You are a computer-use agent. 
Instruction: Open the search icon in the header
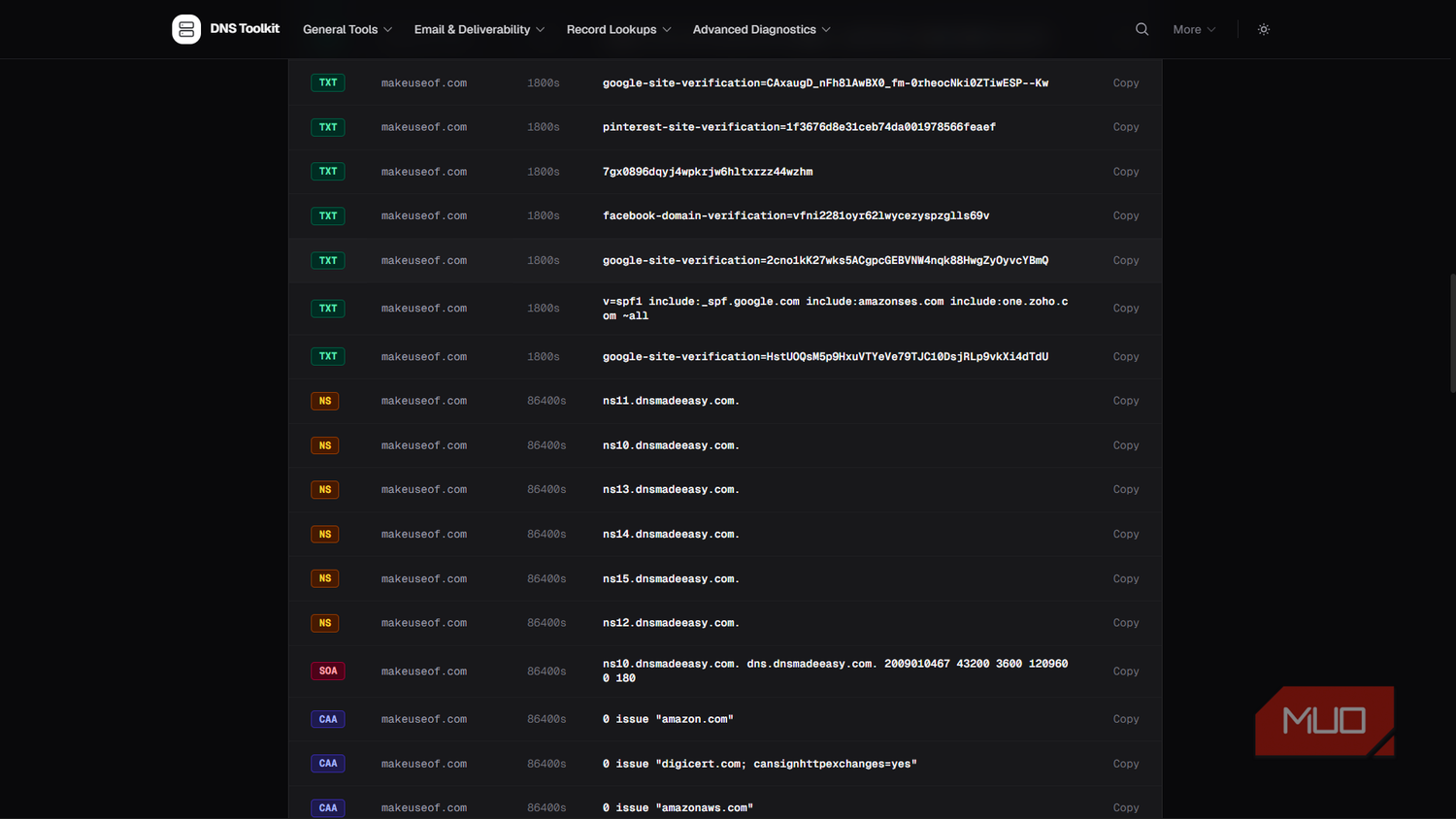[x=1142, y=29]
